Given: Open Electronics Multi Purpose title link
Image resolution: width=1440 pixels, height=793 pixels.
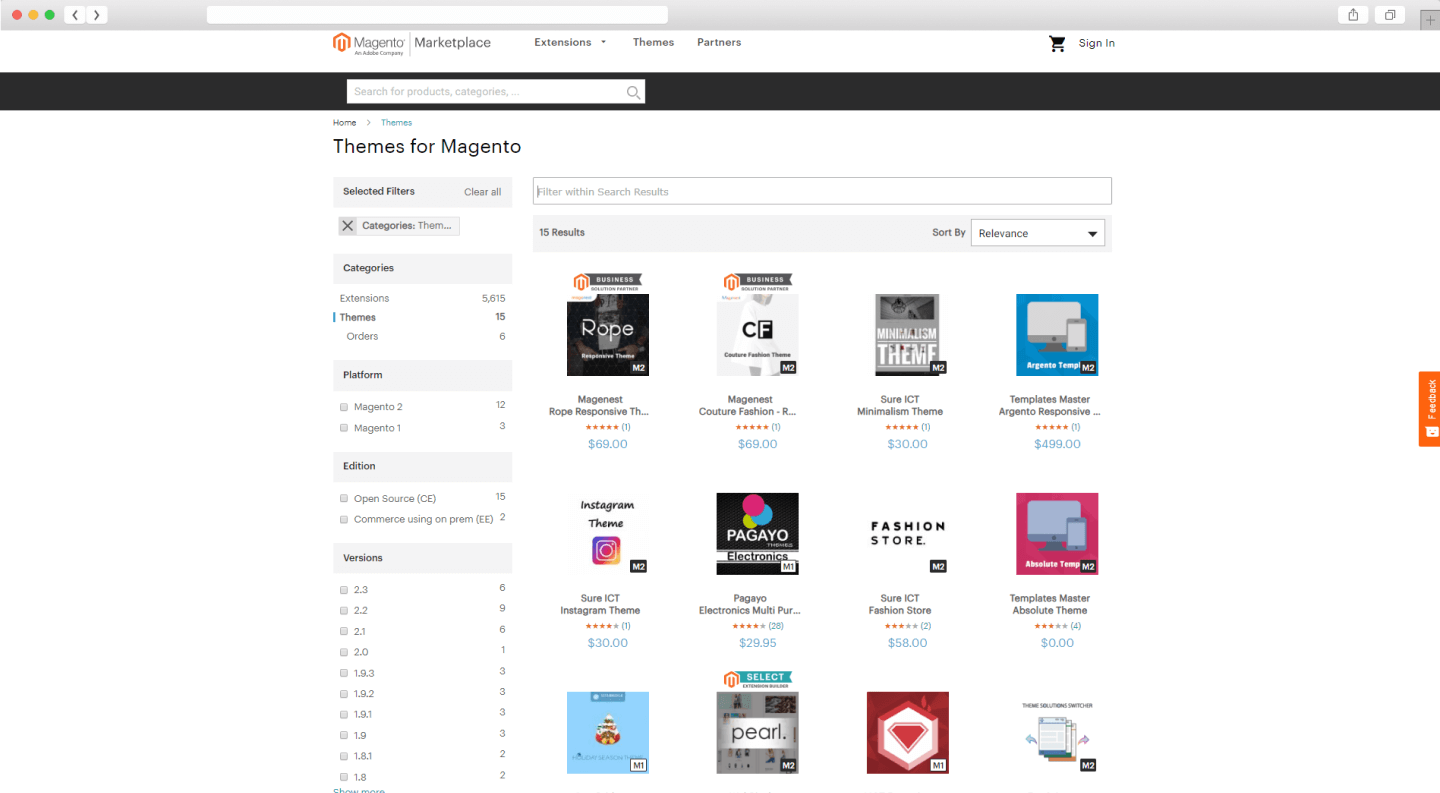Looking at the screenshot, I should click(750, 611).
